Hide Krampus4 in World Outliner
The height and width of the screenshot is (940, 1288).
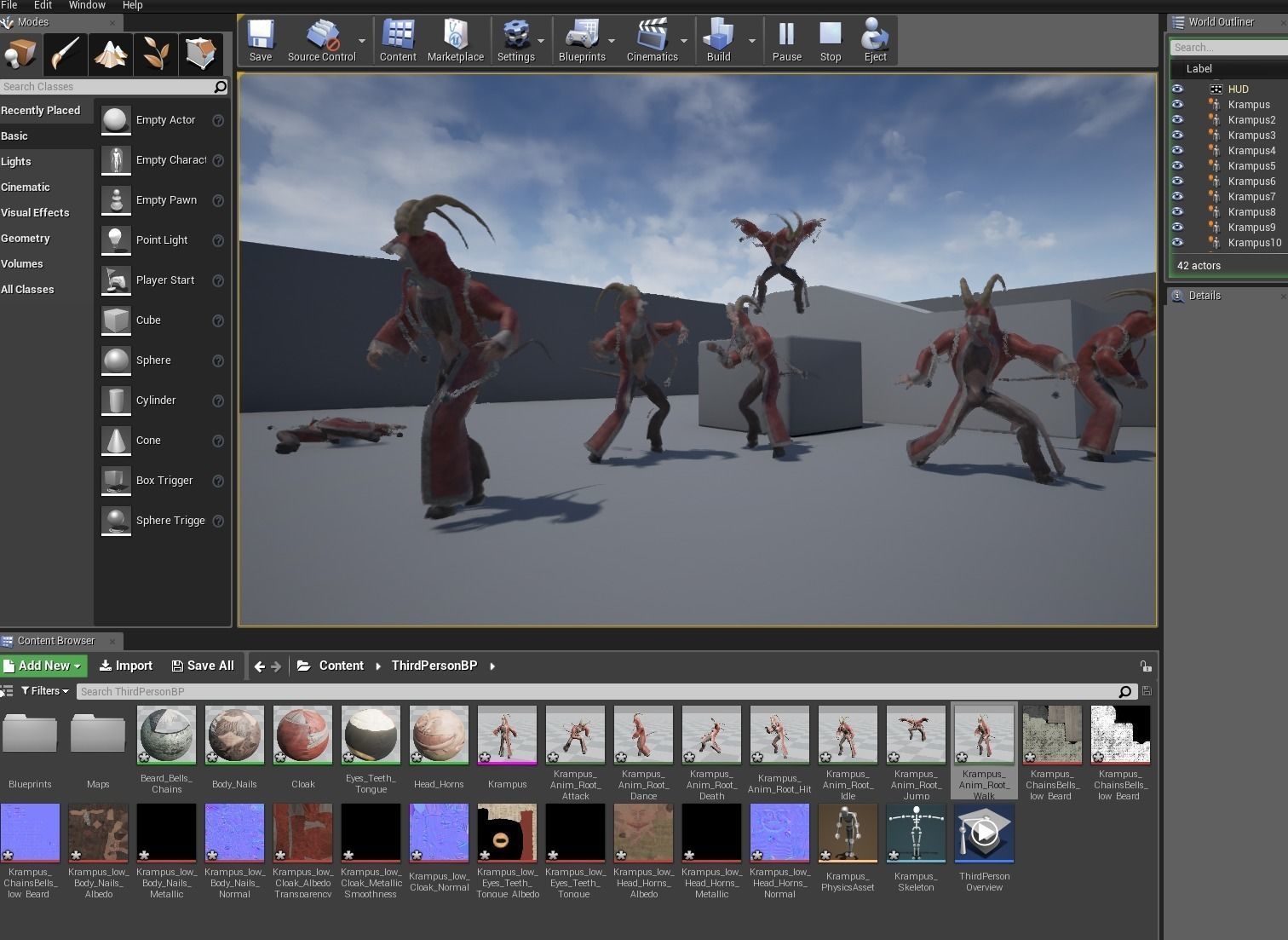pyautogui.click(x=1177, y=150)
